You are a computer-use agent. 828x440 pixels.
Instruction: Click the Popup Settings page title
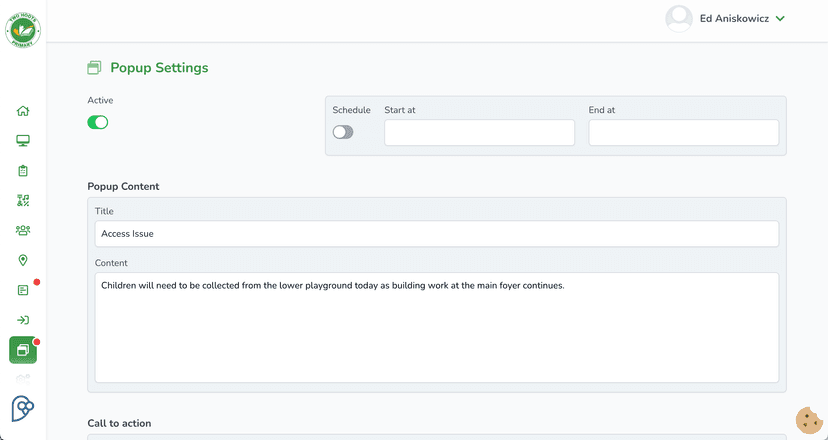tap(159, 68)
